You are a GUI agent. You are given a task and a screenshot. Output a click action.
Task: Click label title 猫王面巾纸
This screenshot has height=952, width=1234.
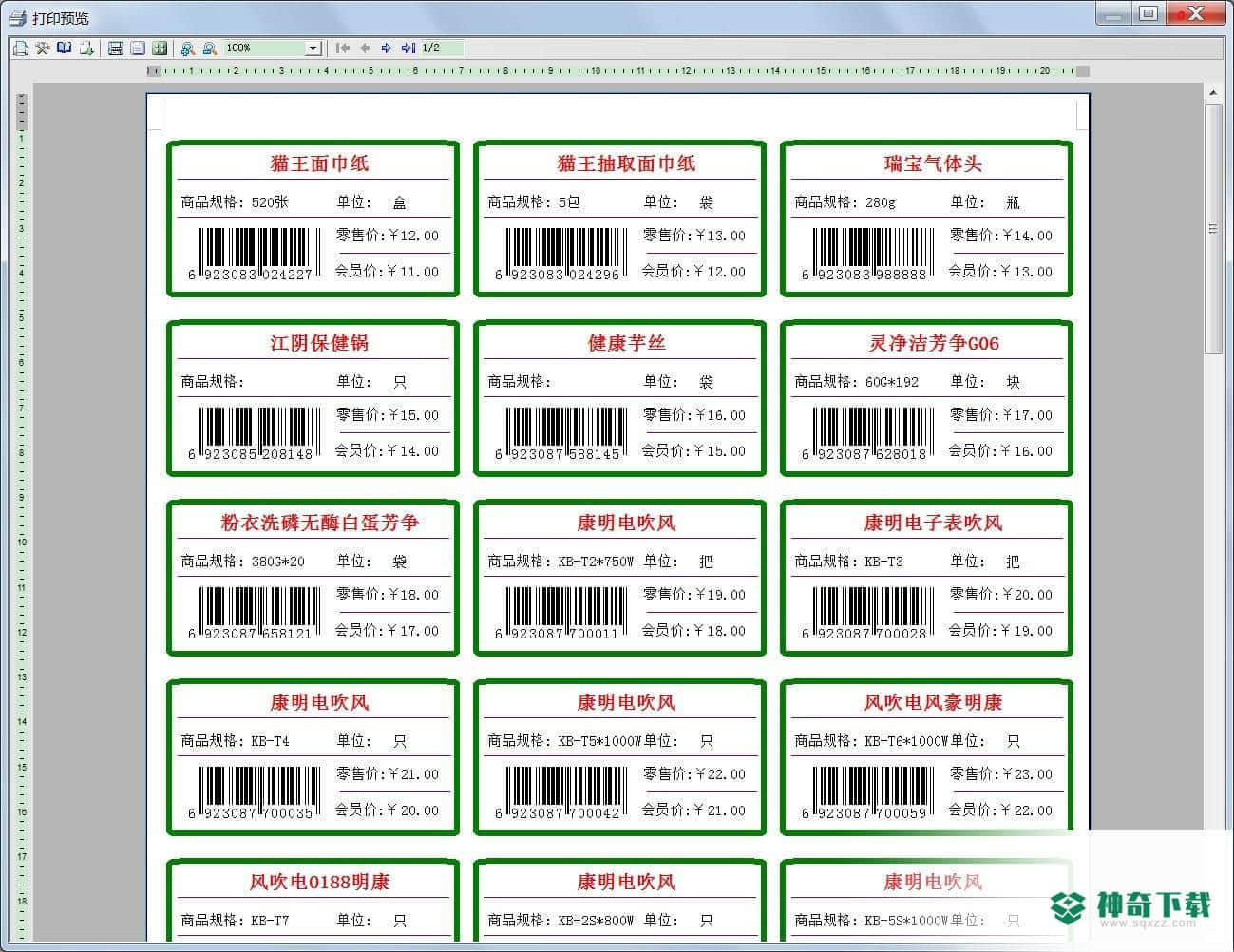319,163
